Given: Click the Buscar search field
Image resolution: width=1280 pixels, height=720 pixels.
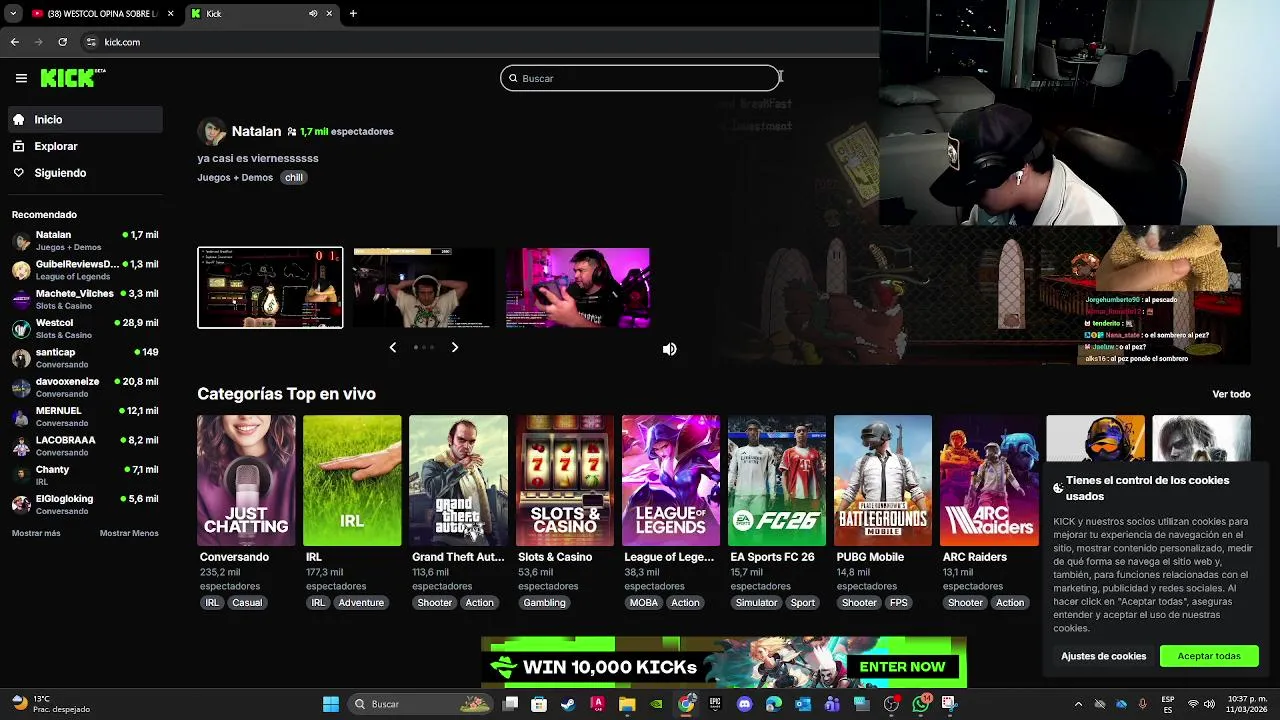Looking at the screenshot, I should (640, 78).
